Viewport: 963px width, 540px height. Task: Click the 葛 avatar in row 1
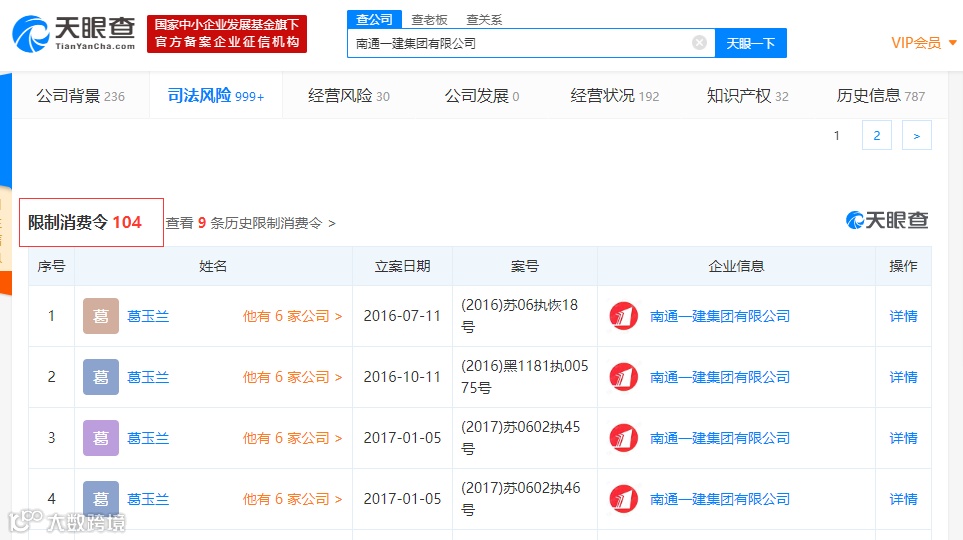[101, 316]
